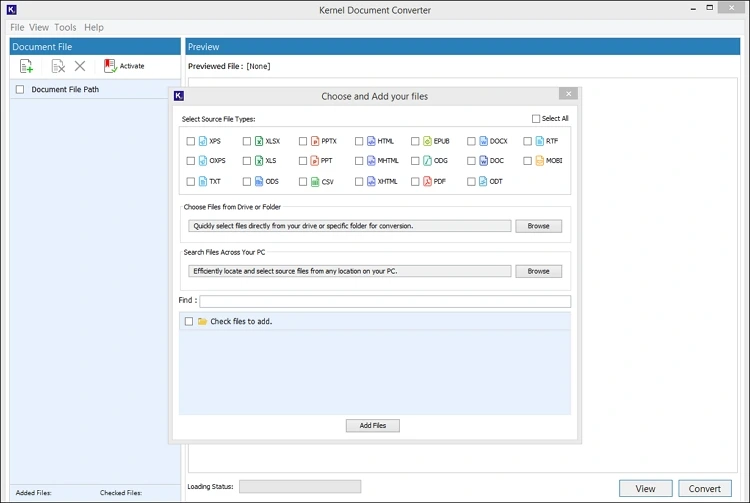Check the 'Check files to add' checkbox
This screenshot has height=503, width=750.
coord(188,322)
